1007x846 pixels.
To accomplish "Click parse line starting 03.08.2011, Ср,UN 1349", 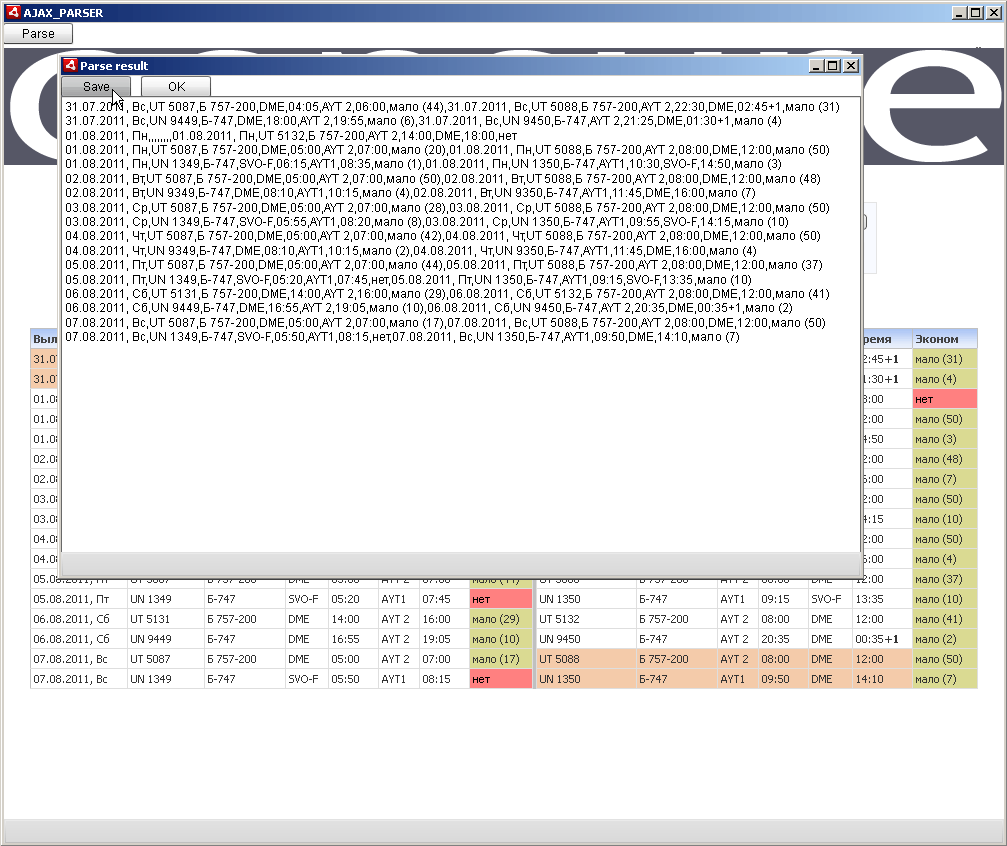I will 426,222.
